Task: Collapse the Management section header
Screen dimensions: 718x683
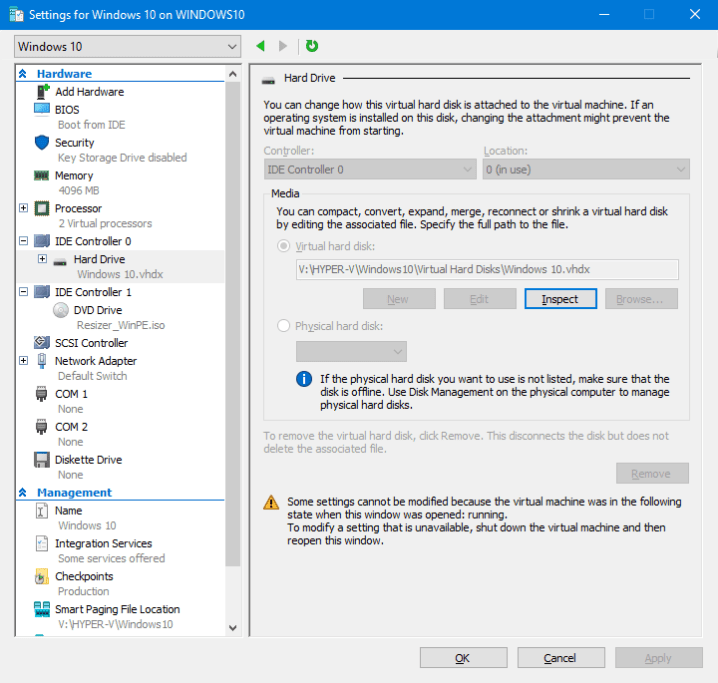Action: pos(24,493)
